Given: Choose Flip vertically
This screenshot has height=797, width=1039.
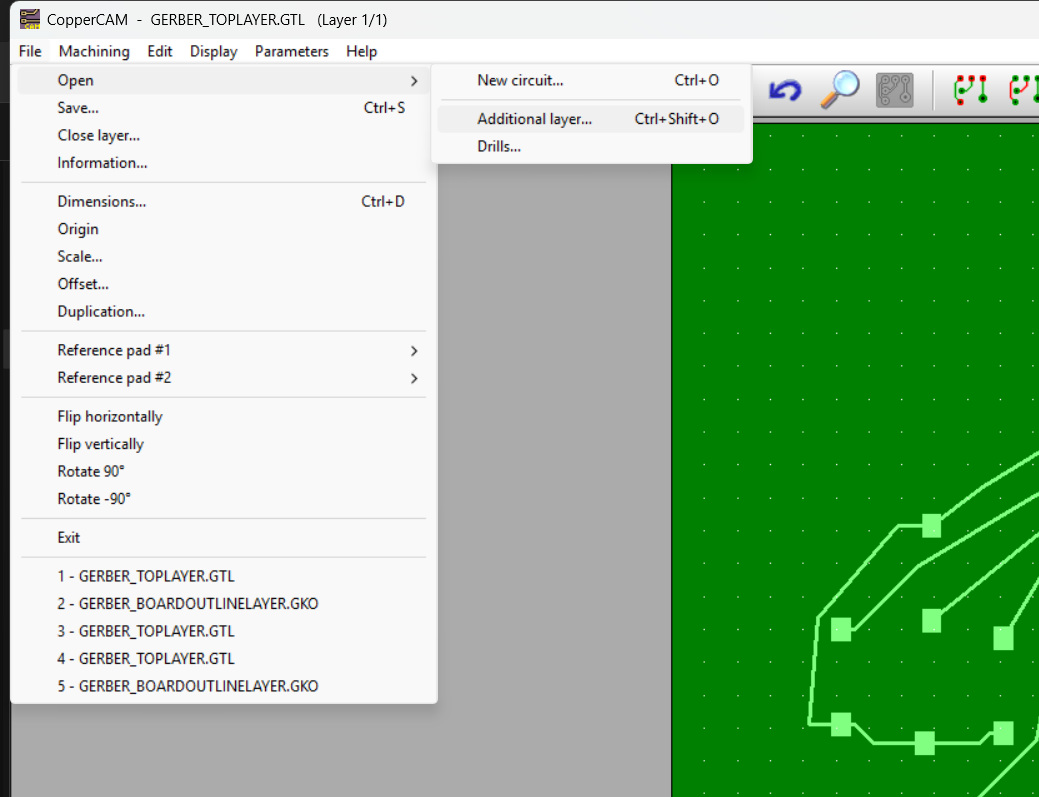Looking at the screenshot, I should [x=224, y=444].
